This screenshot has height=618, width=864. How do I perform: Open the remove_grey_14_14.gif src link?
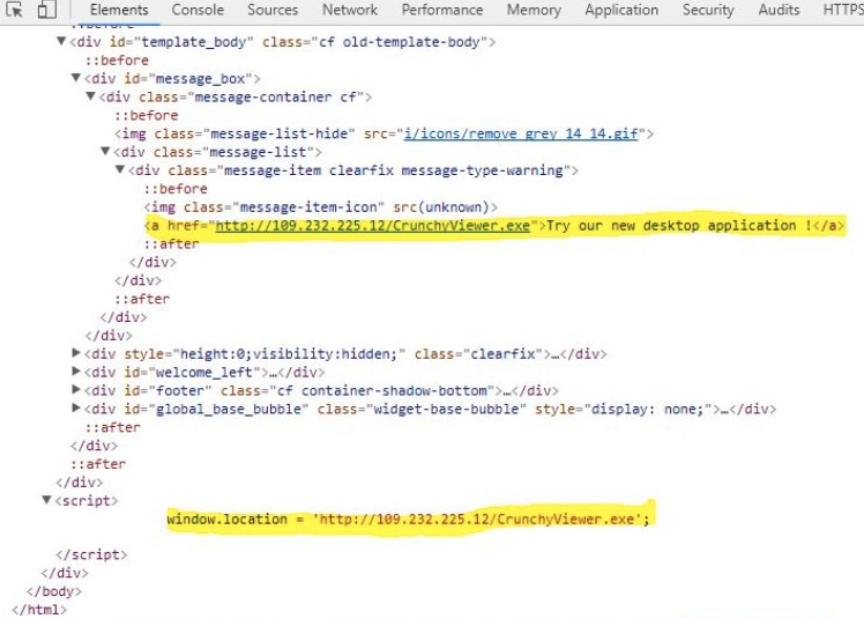521,134
